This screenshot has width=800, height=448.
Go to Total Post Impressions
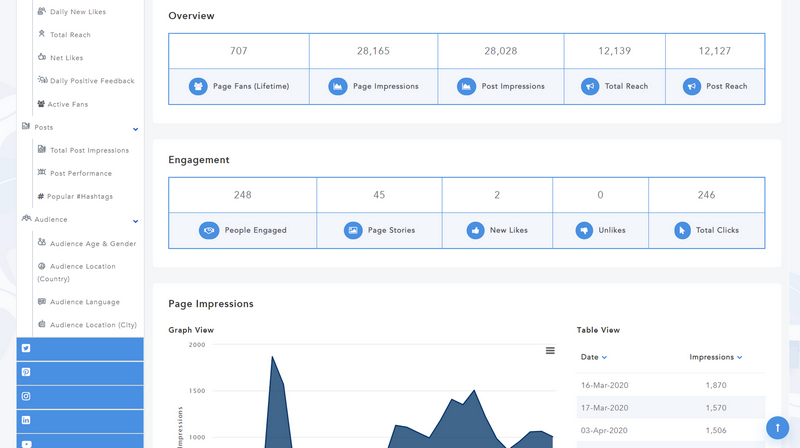click(x=89, y=150)
